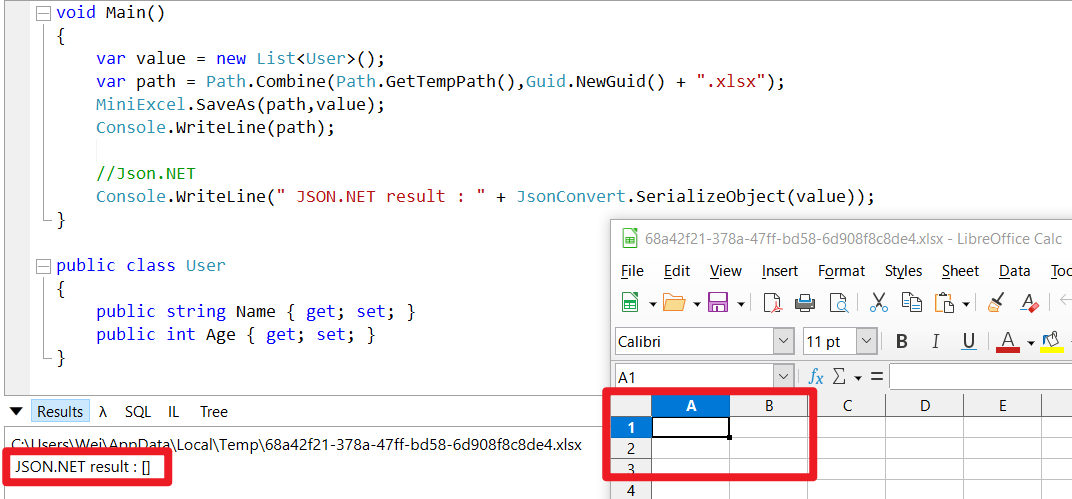Switch to the Results tab

[x=60, y=412]
